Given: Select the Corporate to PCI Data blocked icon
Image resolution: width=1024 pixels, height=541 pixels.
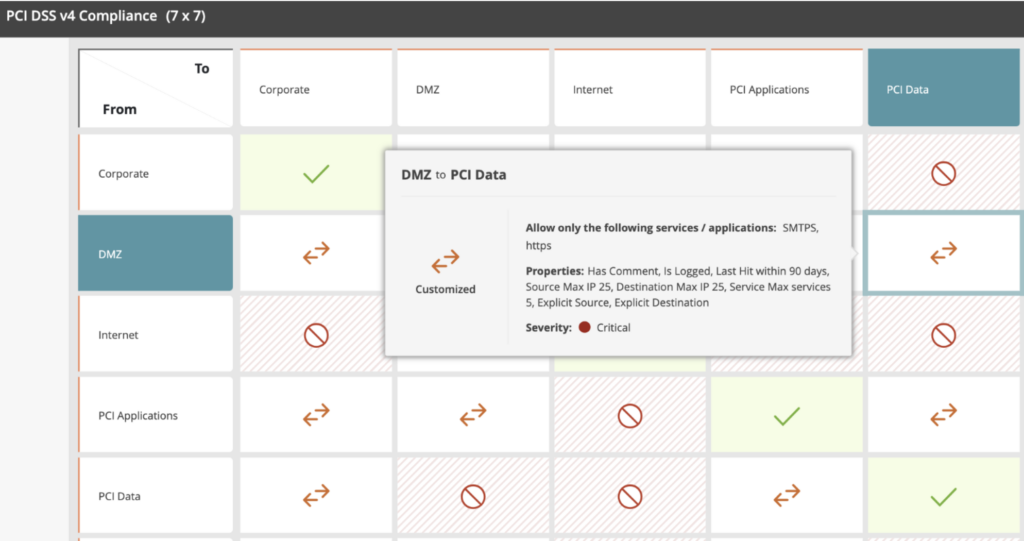Looking at the screenshot, I should (x=943, y=174).
